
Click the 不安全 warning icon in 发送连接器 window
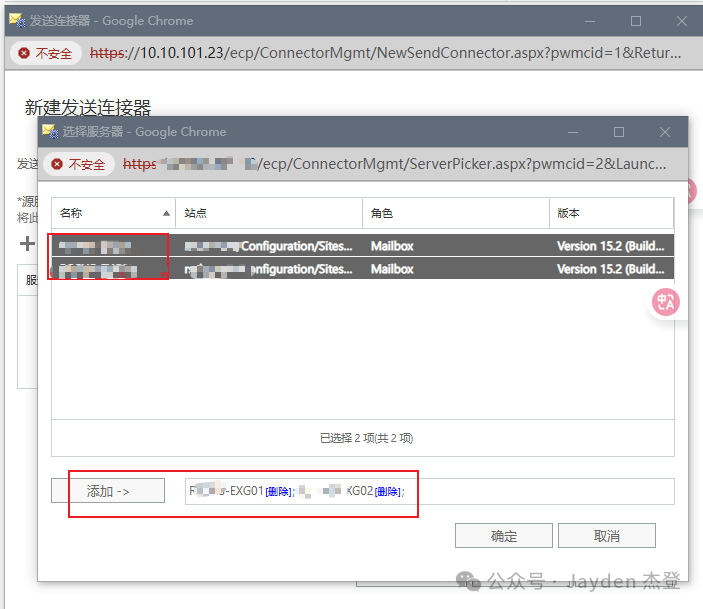[25, 53]
